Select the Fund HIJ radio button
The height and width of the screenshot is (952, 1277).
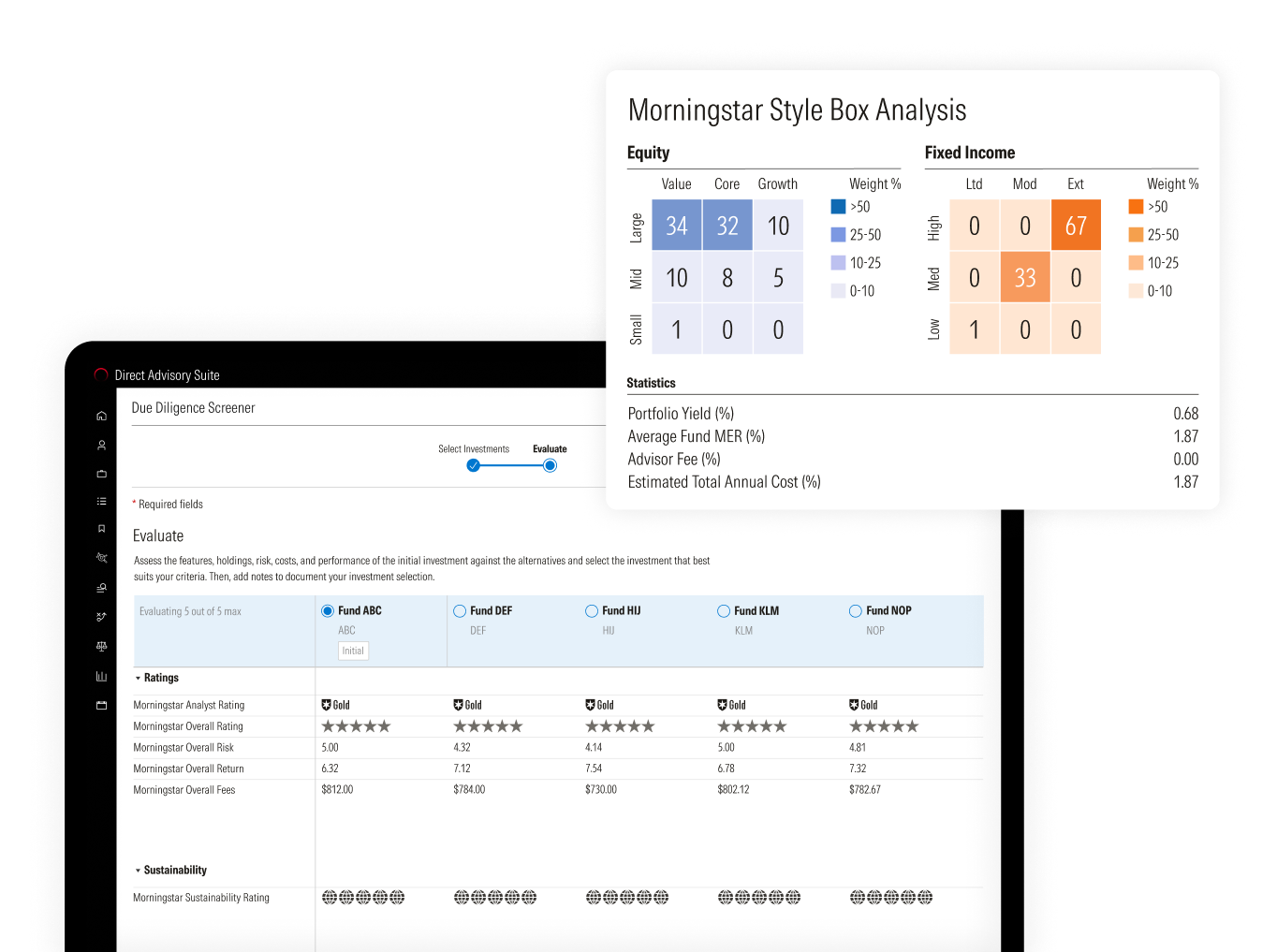[x=592, y=611]
